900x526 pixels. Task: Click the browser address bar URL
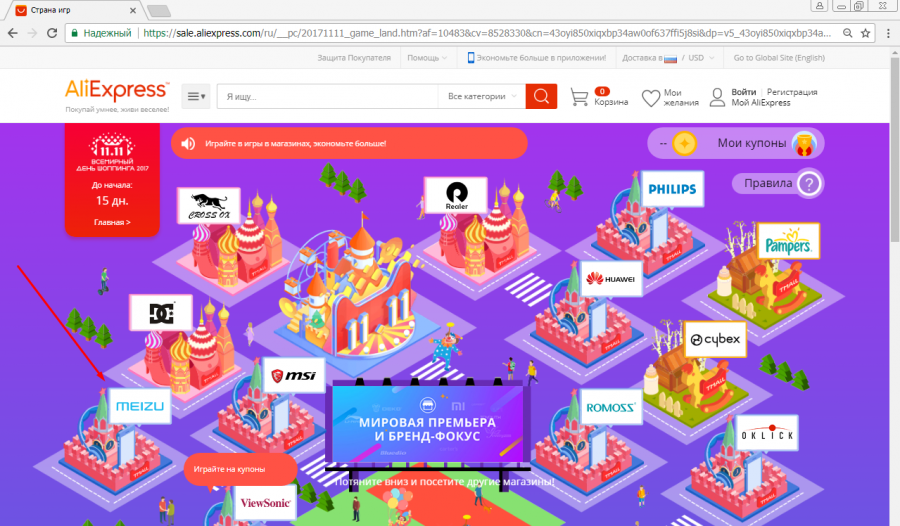pos(487,33)
